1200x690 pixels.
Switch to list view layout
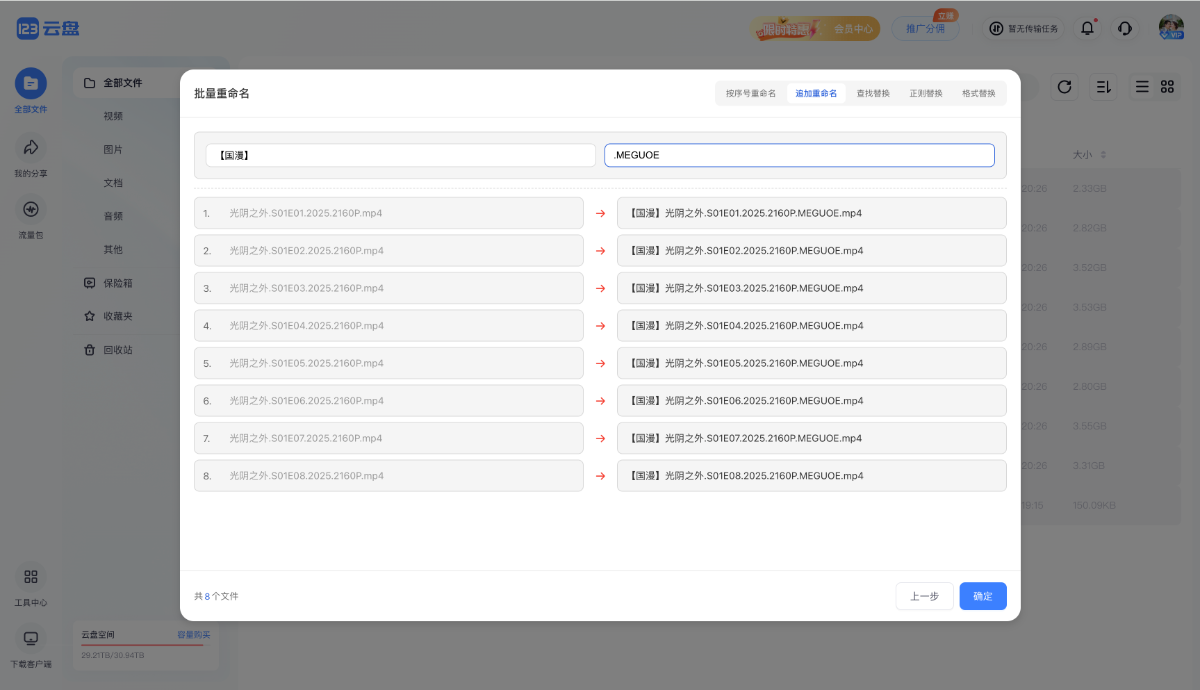[x=1141, y=87]
